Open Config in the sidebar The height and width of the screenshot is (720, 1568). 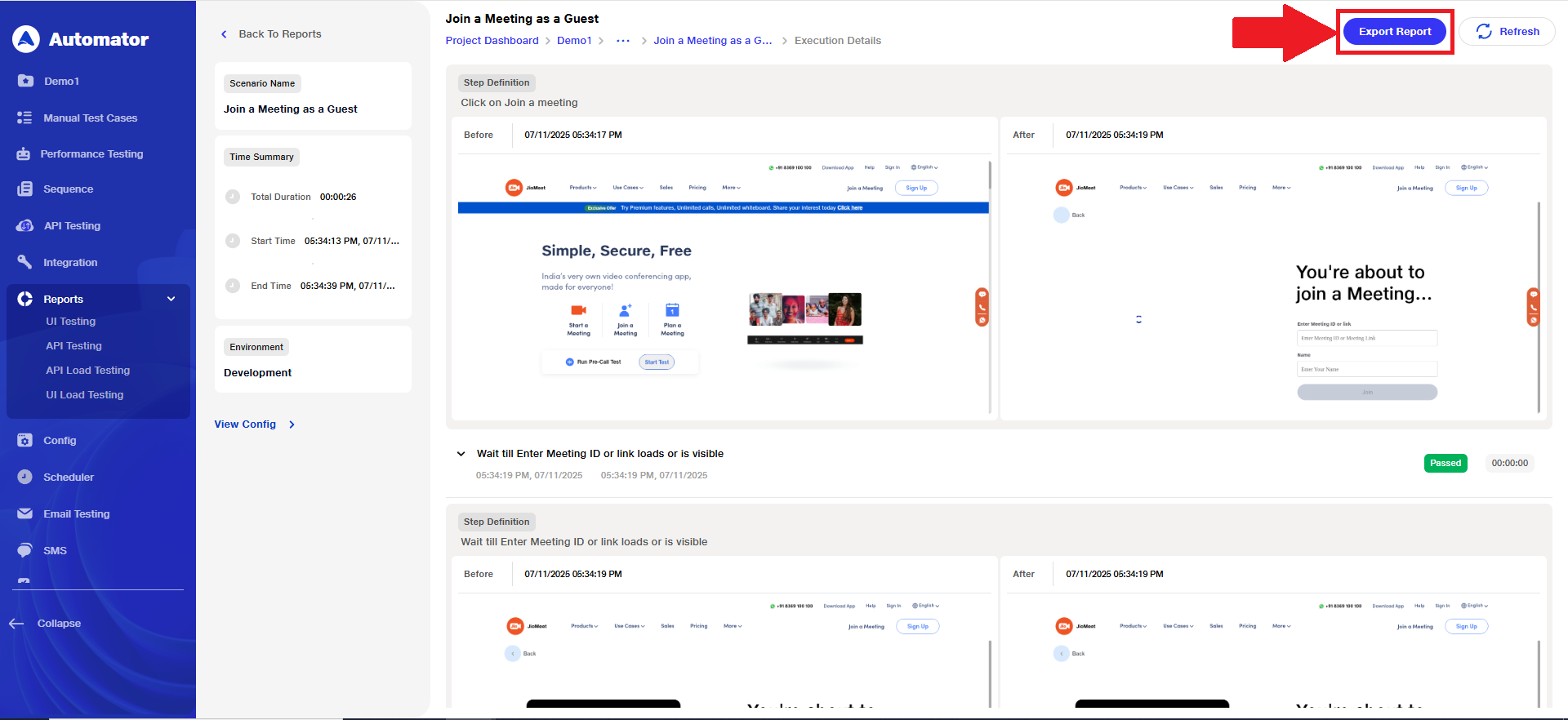click(60, 440)
